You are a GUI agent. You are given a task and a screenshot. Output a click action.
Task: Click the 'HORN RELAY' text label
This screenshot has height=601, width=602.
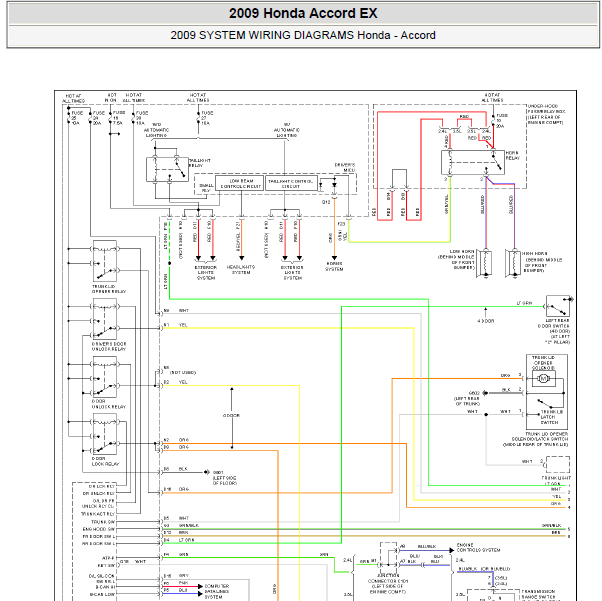pyautogui.click(x=513, y=155)
